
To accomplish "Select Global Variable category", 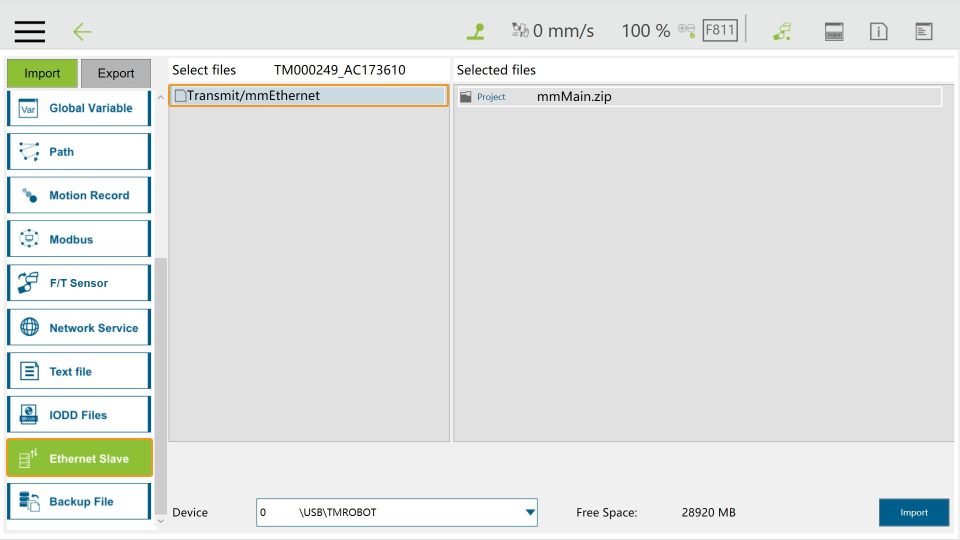I will coord(79,108).
